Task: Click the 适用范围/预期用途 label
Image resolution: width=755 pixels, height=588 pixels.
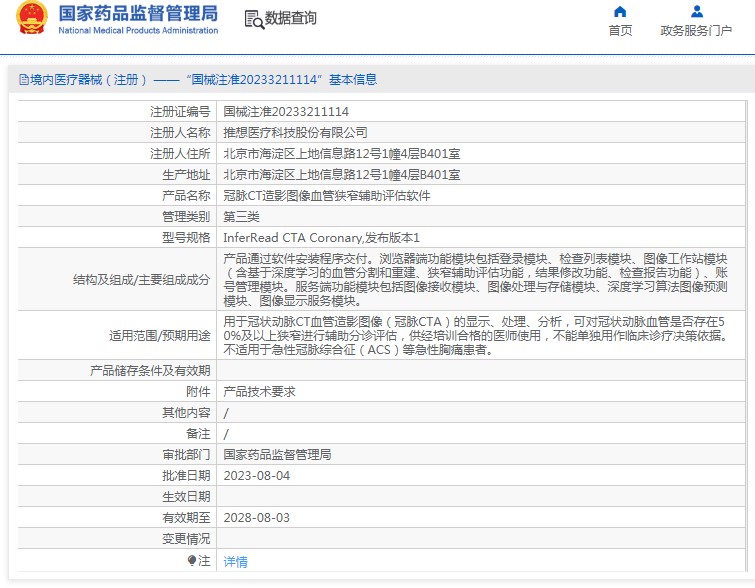Action: pyautogui.click(x=160, y=336)
